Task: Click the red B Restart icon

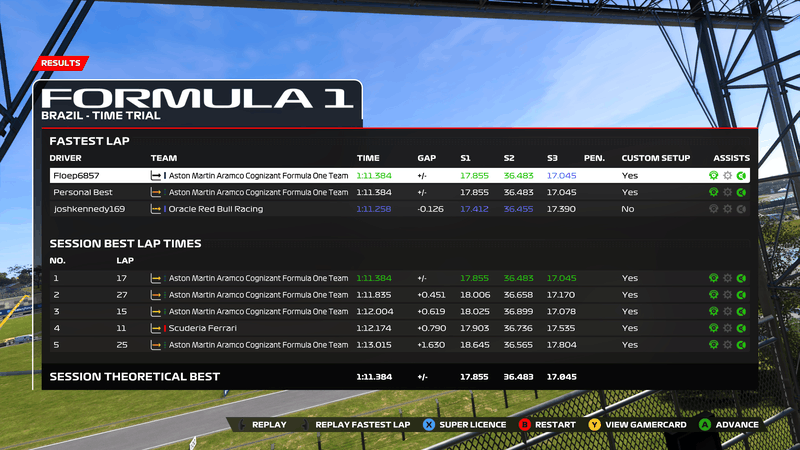Action: [524, 424]
